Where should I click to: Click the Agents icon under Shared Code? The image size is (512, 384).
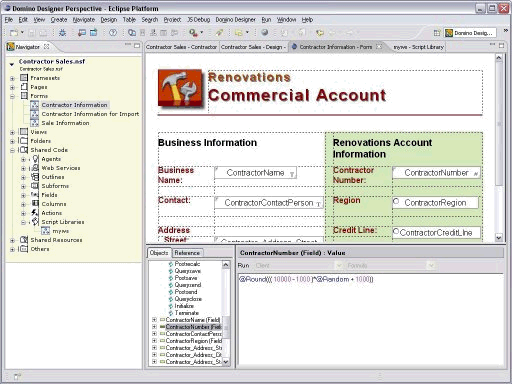coord(35,159)
